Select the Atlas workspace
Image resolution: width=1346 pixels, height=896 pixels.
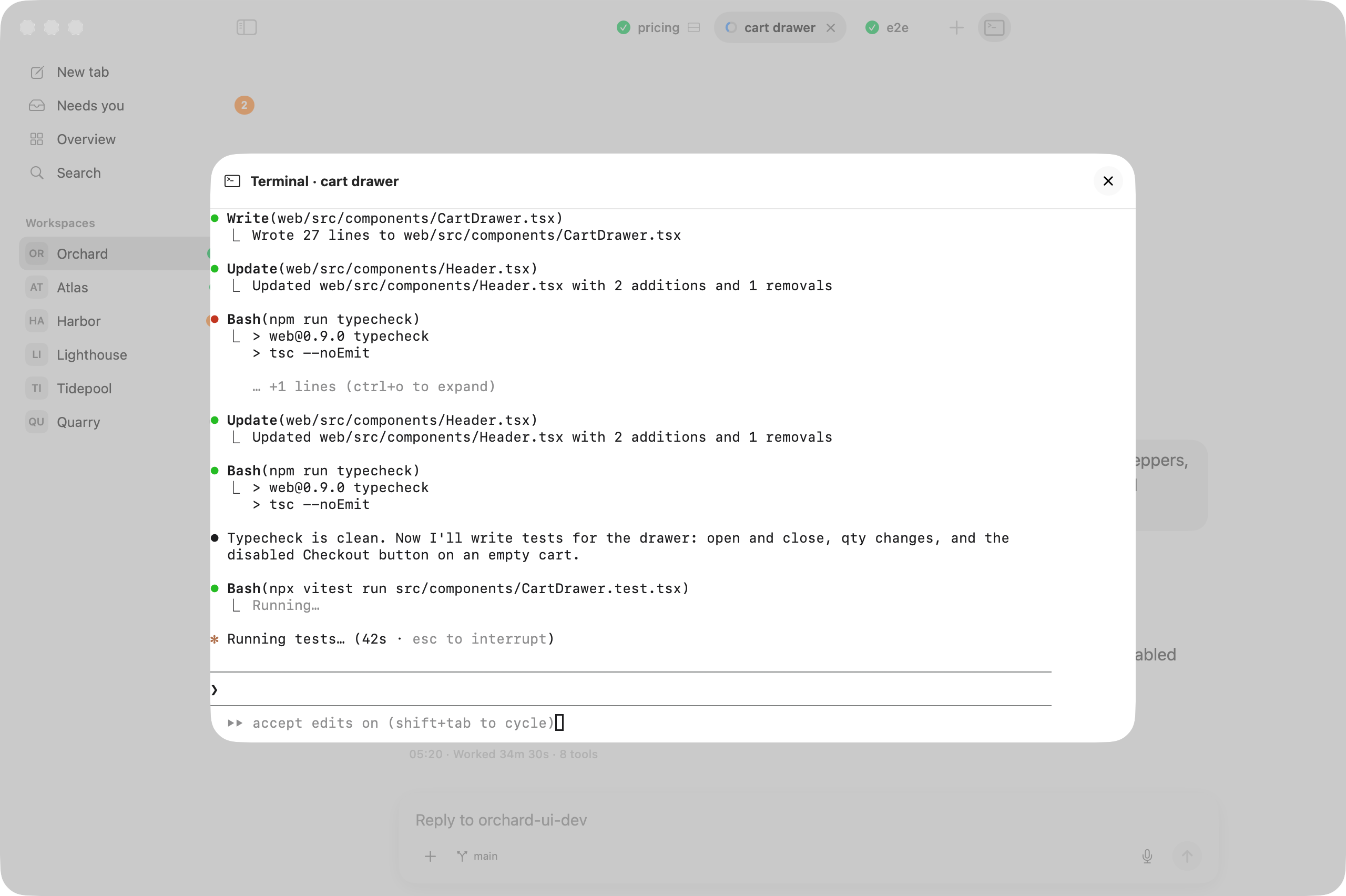[x=114, y=288]
